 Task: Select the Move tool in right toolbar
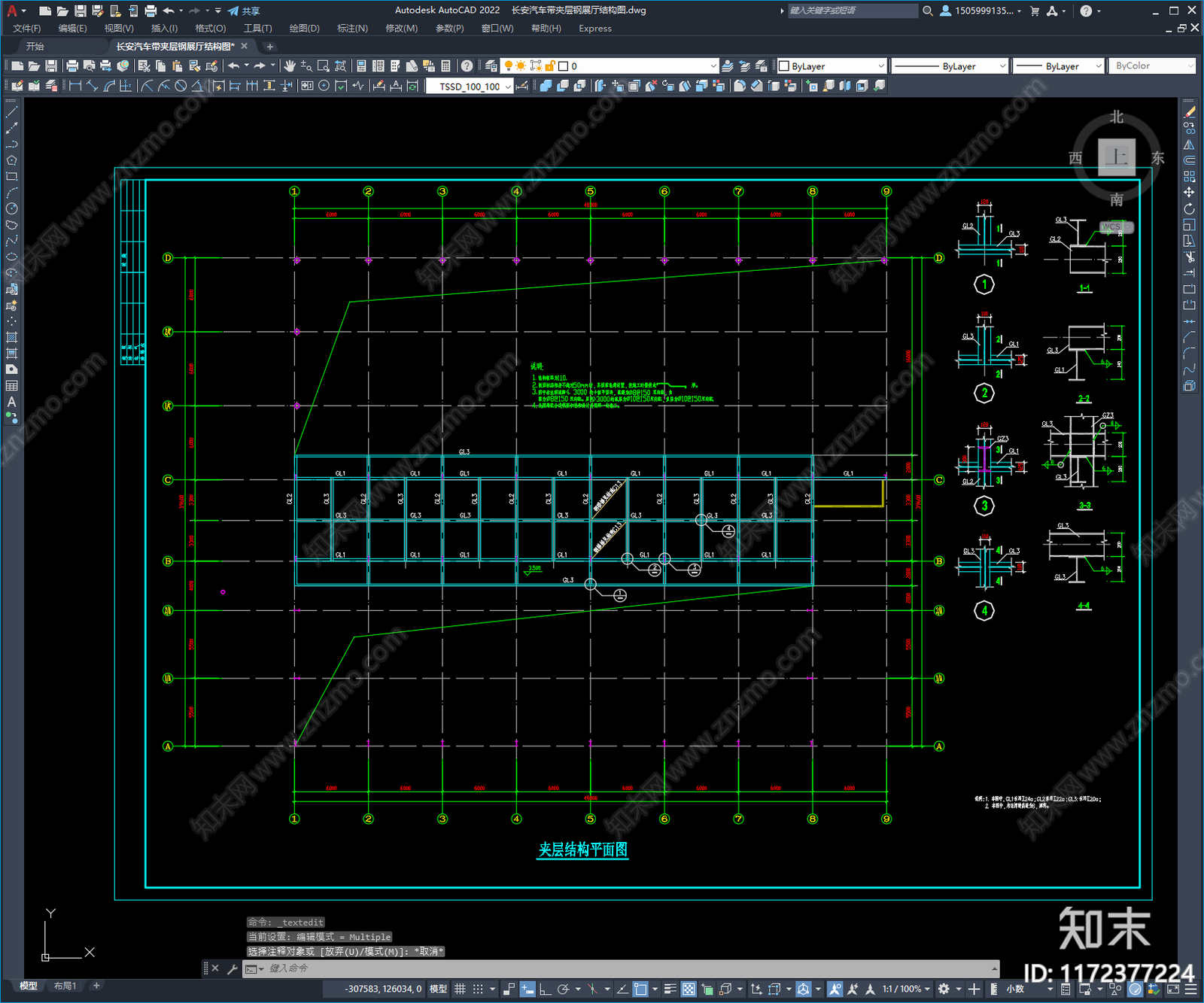(x=1189, y=193)
